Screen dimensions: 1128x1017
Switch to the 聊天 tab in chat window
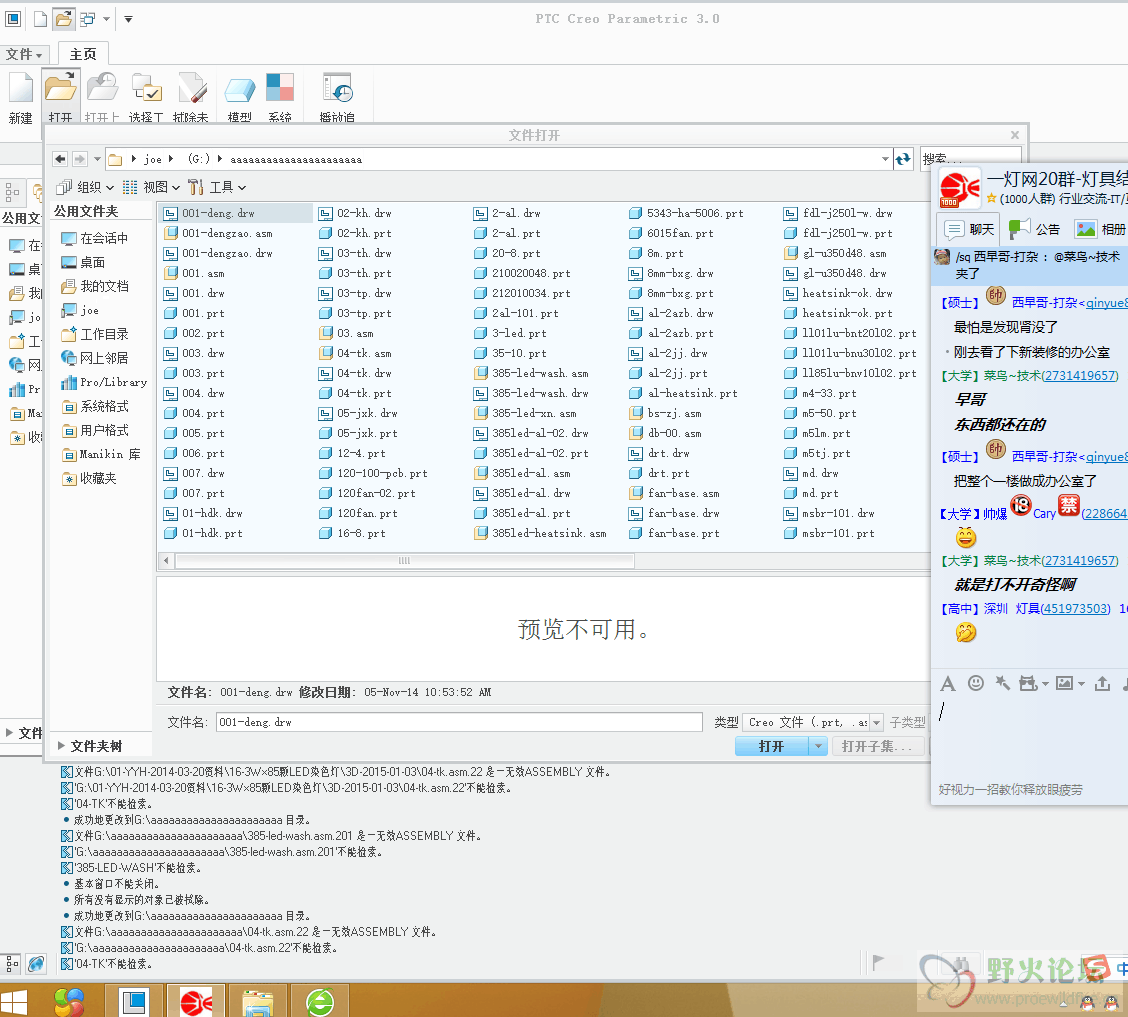(969, 229)
